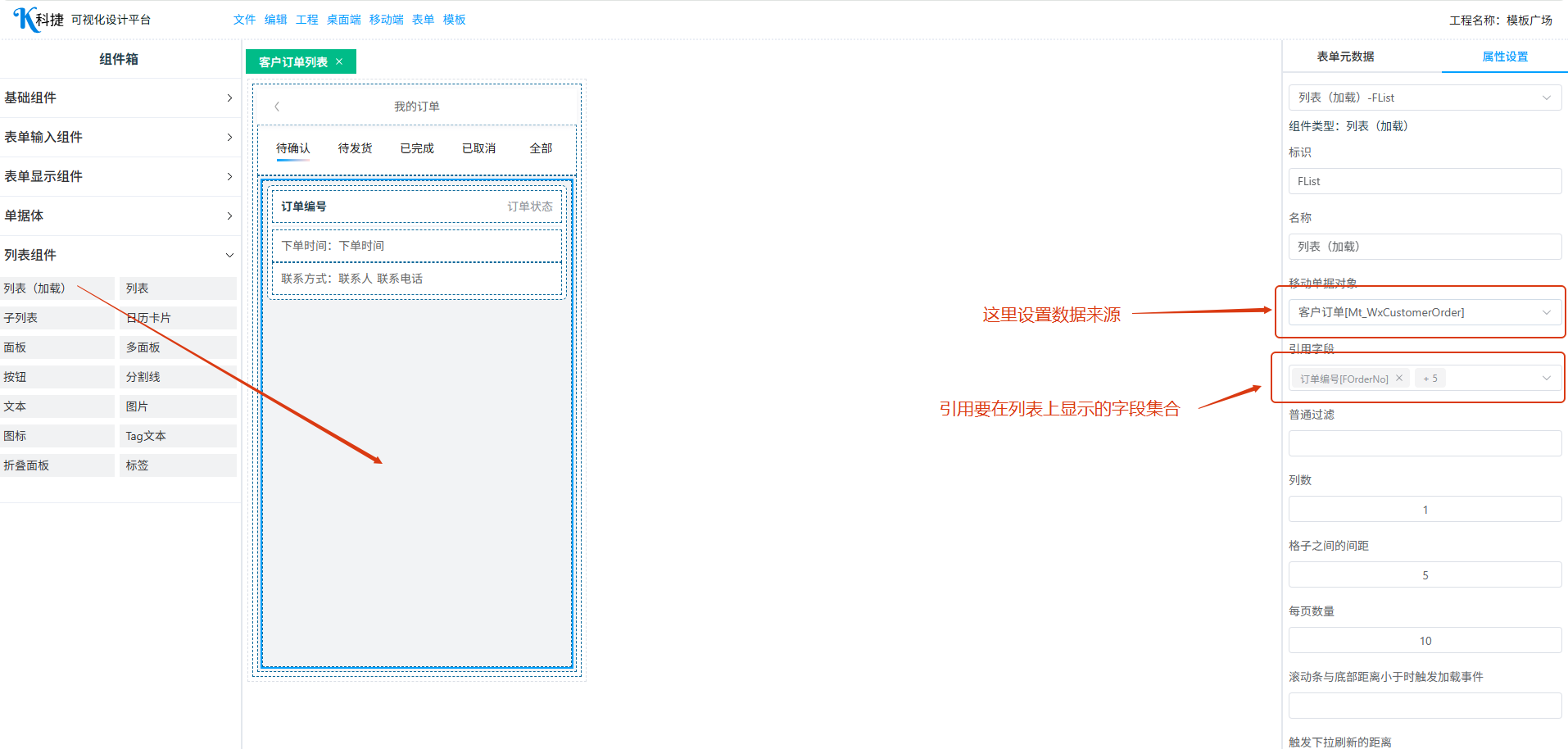Expand the 单据体 category
The image size is (1568, 749).
point(229,216)
